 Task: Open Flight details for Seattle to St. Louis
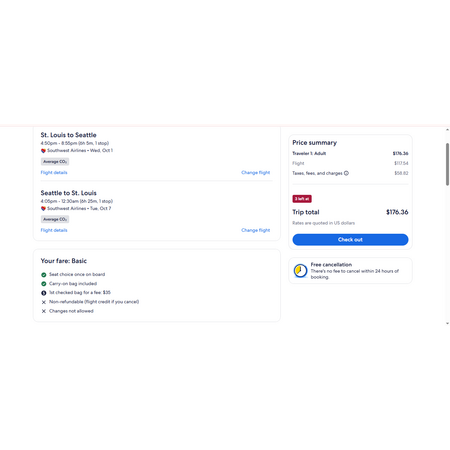(x=54, y=230)
